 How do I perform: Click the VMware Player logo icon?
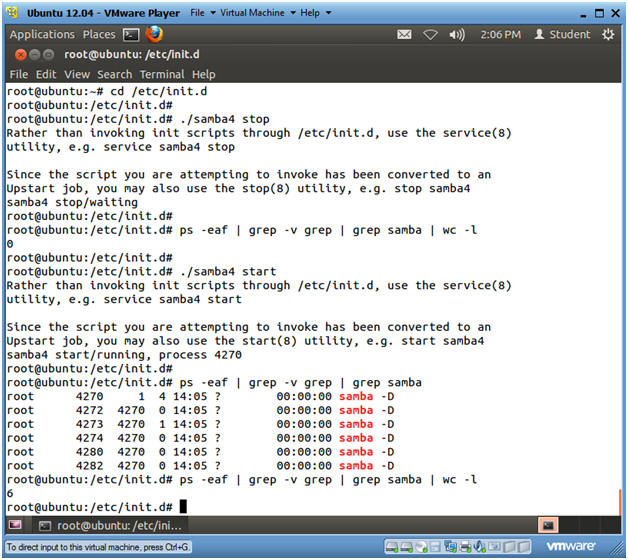pyautogui.click(x=12, y=13)
